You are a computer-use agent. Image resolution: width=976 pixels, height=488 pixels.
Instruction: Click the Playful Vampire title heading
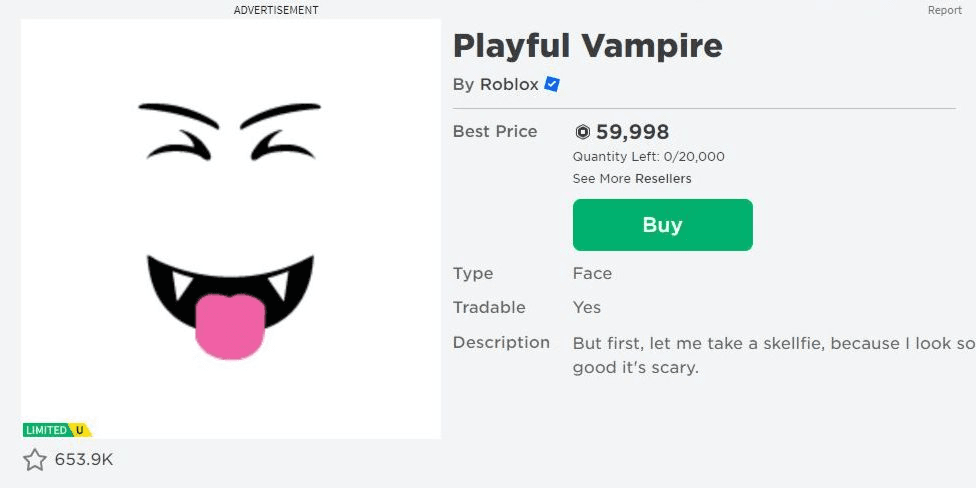click(588, 46)
